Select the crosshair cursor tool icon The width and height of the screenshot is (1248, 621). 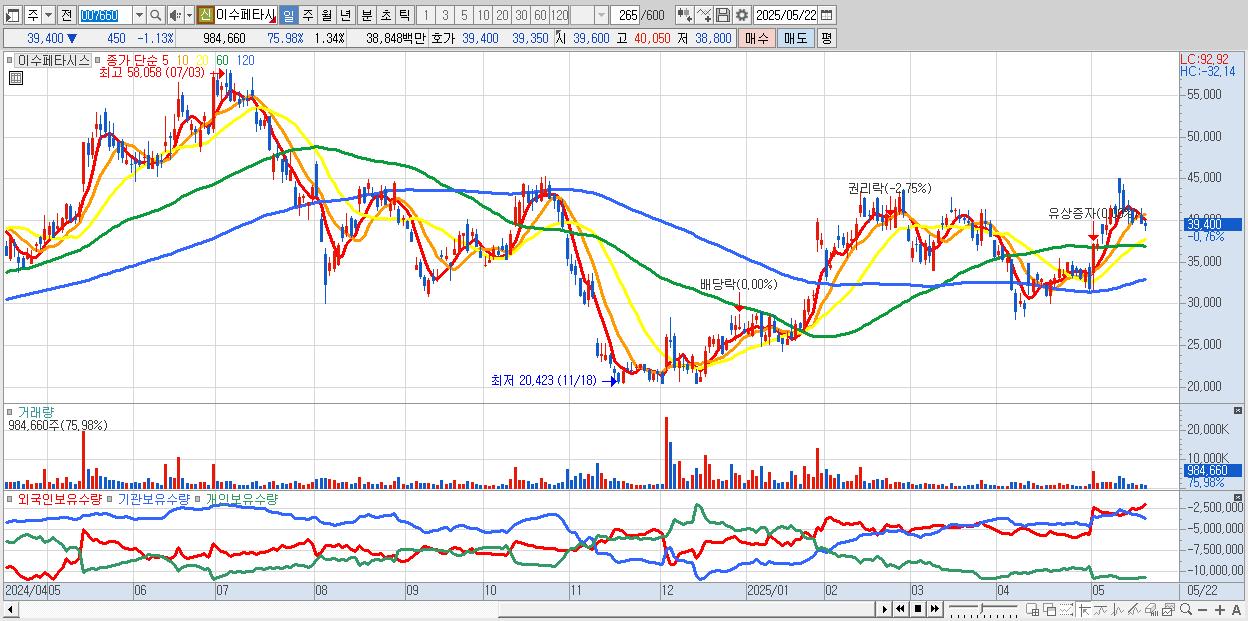1084,610
